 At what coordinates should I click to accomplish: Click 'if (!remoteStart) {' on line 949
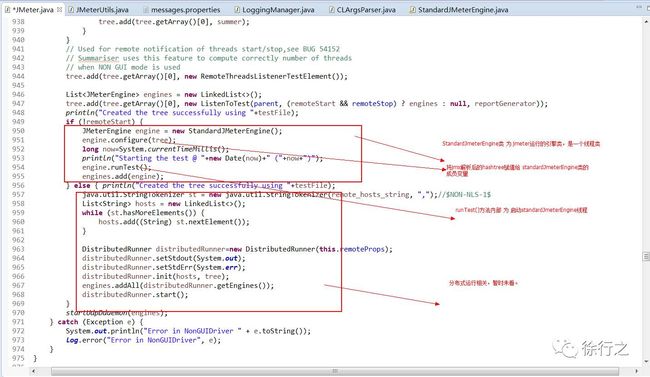pyautogui.click(x=104, y=122)
